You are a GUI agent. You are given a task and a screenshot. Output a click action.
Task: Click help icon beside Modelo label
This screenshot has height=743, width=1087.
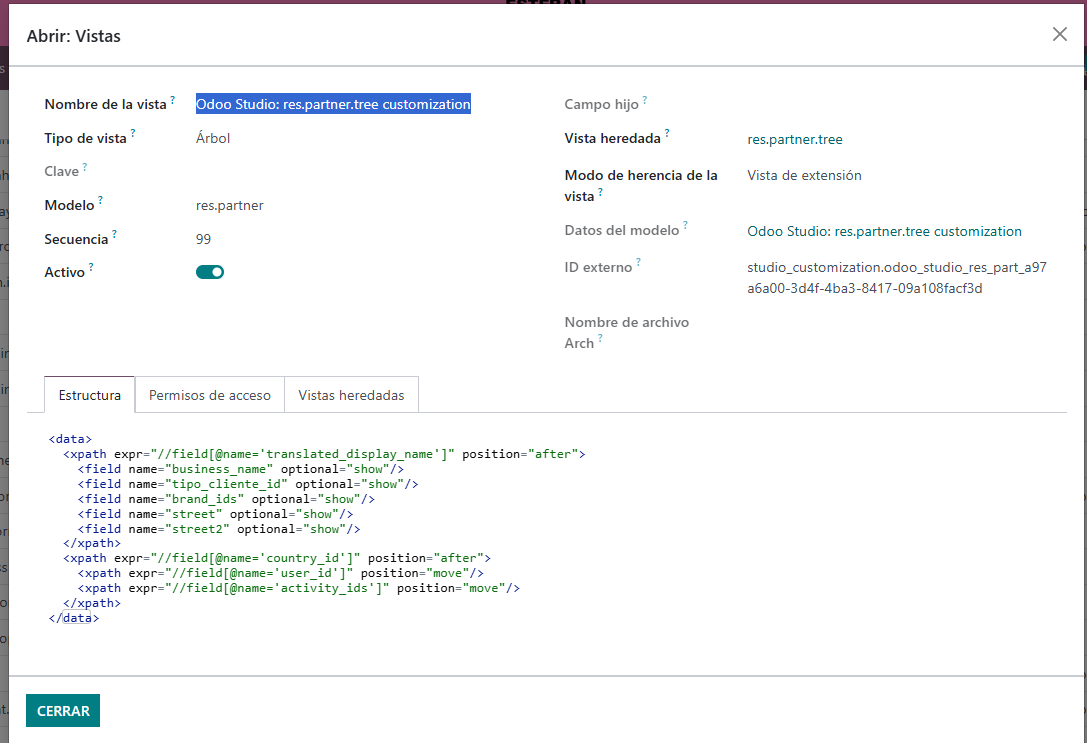(100, 200)
